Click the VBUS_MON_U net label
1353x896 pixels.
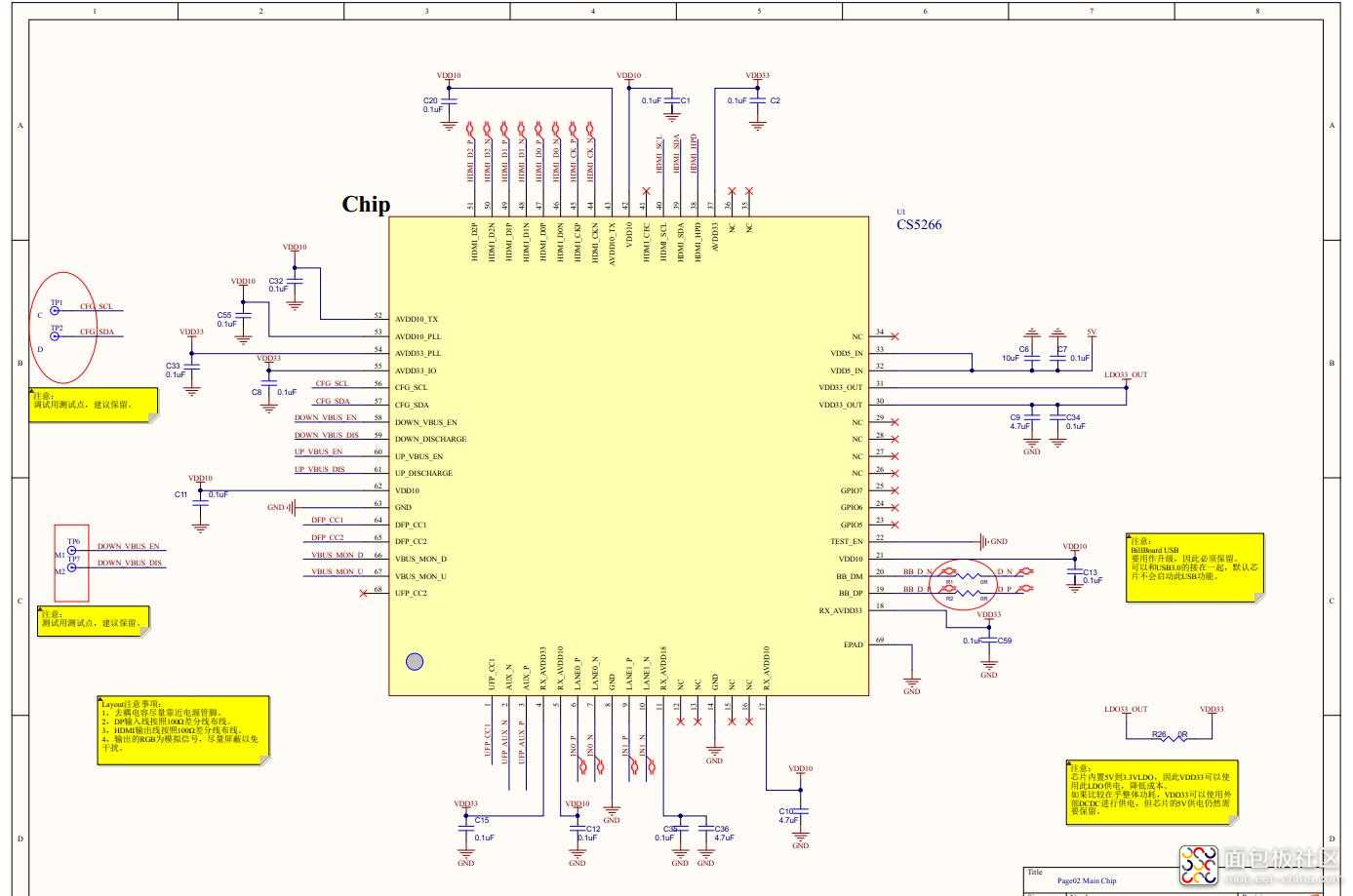coord(338,572)
